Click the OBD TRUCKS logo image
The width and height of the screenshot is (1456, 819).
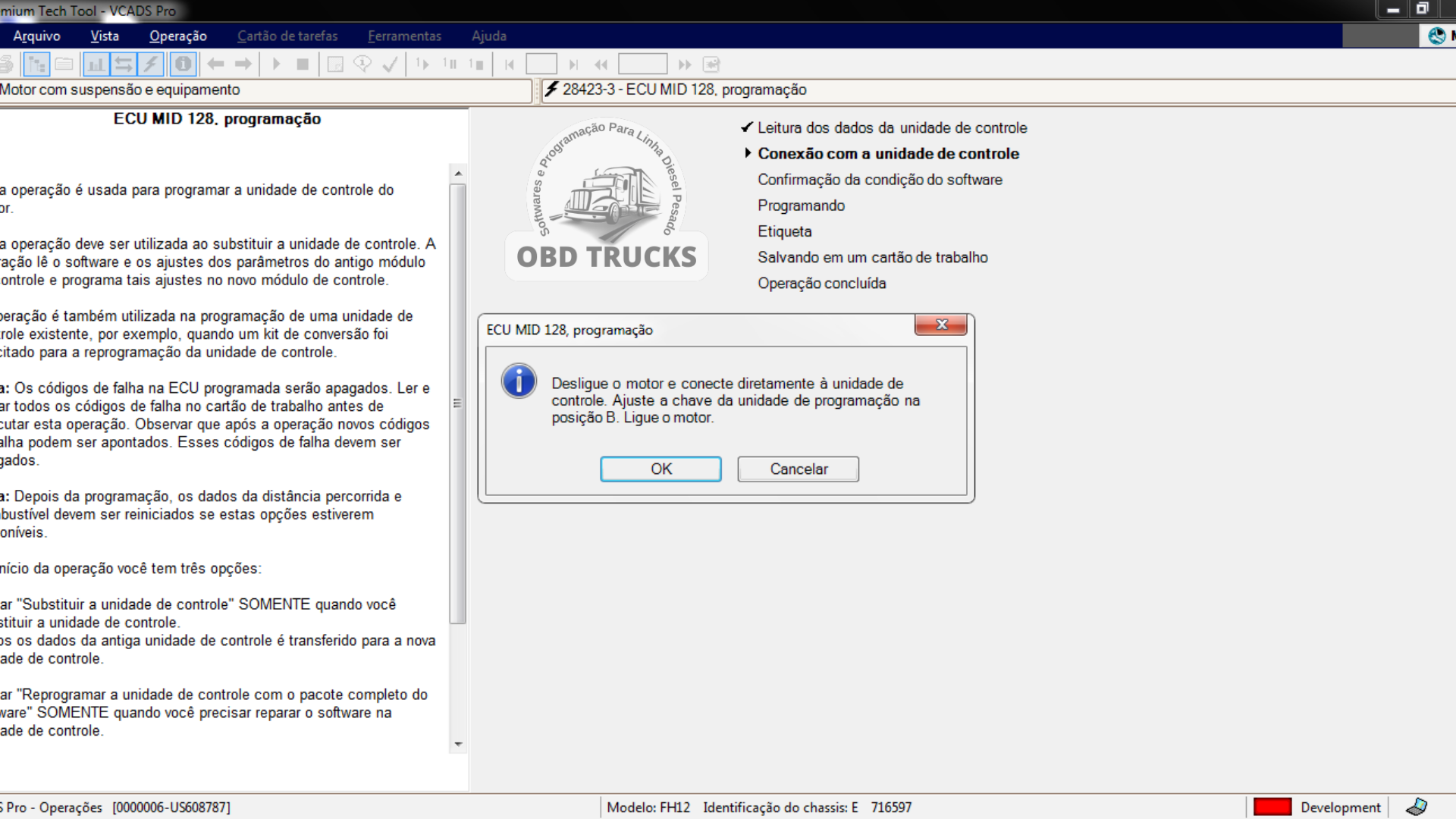[607, 199]
